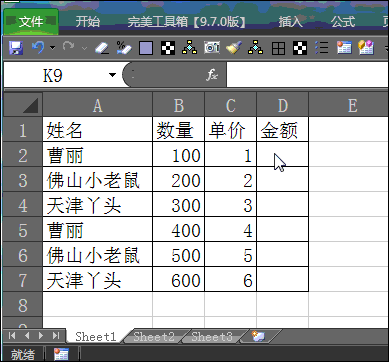This screenshot has height=362, width=389.
Task: Click the bulleted list toolbar icon
Action: coord(322,48)
